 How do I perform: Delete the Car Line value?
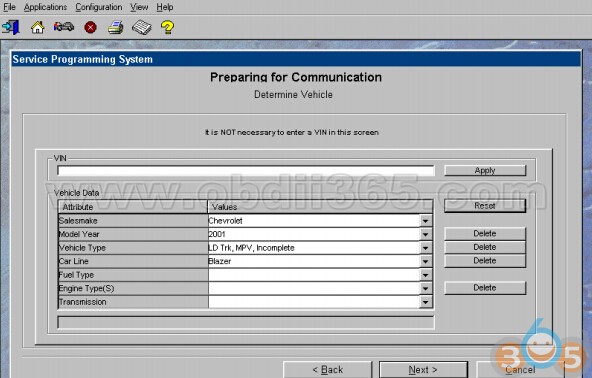pyautogui.click(x=485, y=261)
